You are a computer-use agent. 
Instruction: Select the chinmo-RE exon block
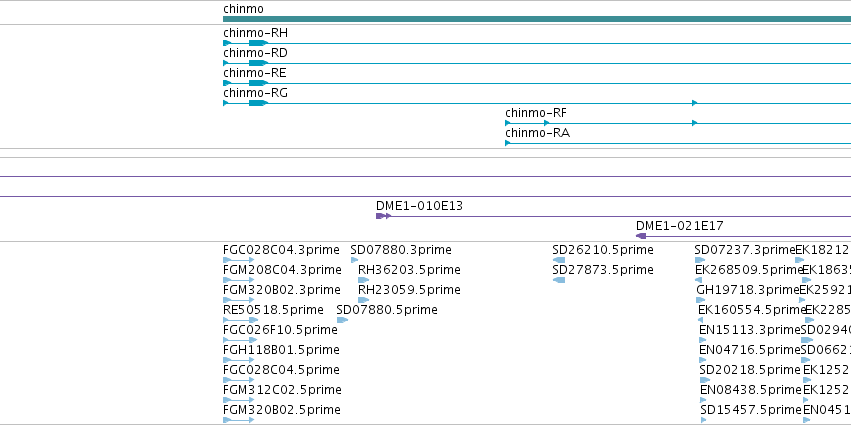point(258,83)
